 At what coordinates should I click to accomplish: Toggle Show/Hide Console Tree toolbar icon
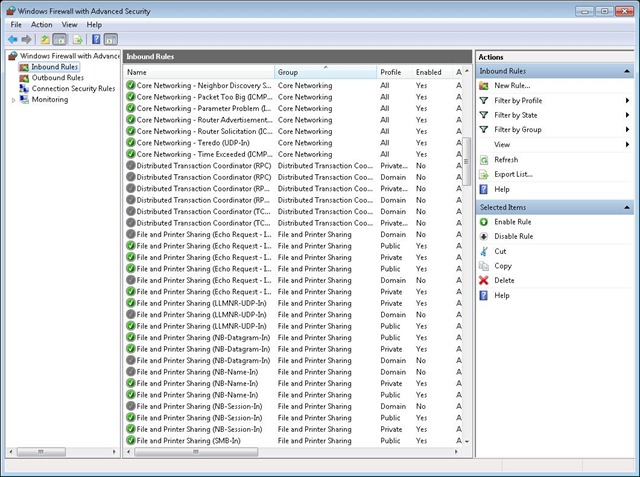click(x=60, y=40)
